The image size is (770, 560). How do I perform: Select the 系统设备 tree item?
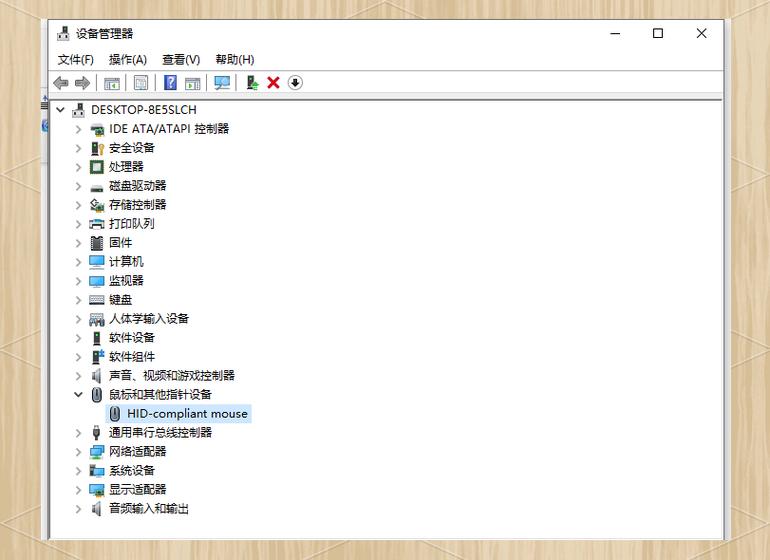132,471
